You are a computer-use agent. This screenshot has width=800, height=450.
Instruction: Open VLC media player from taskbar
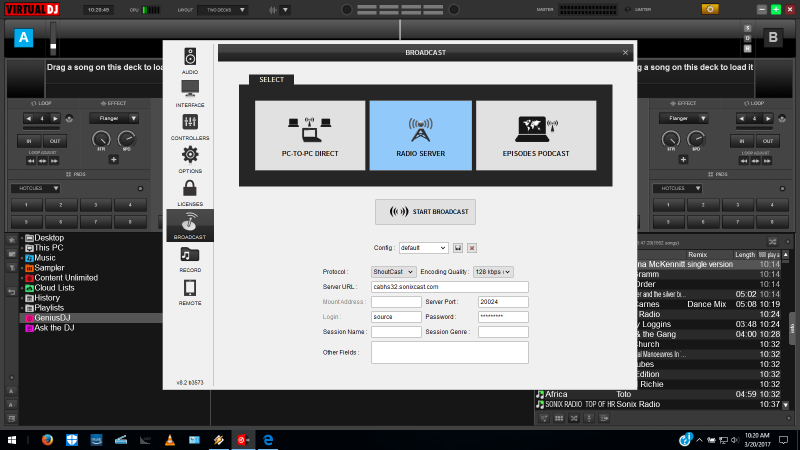pyautogui.click(x=170, y=440)
